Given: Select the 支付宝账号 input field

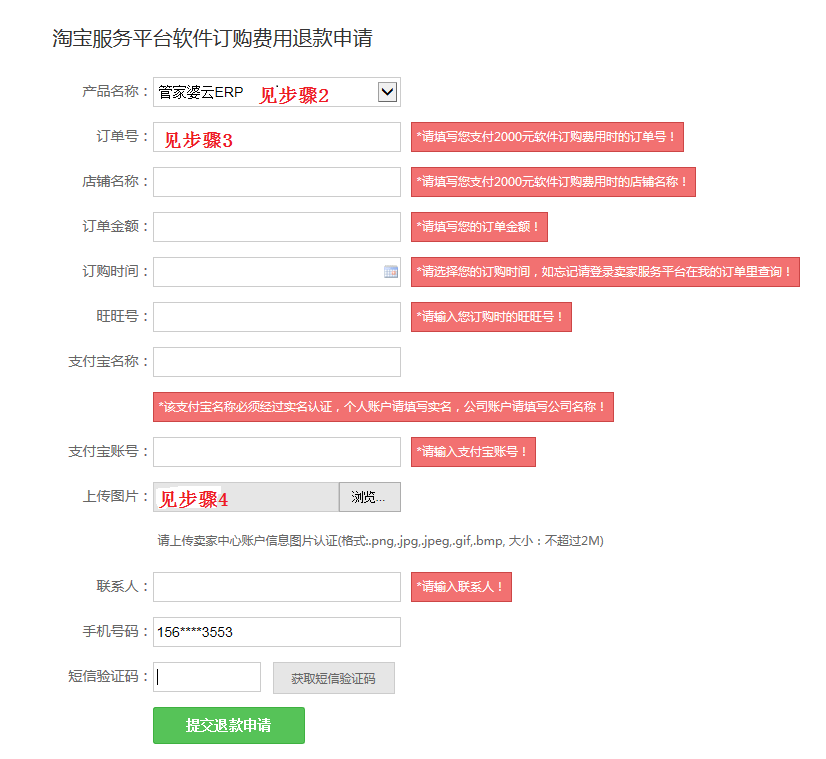Looking at the screenshot, I should click(x=277, y=452).
